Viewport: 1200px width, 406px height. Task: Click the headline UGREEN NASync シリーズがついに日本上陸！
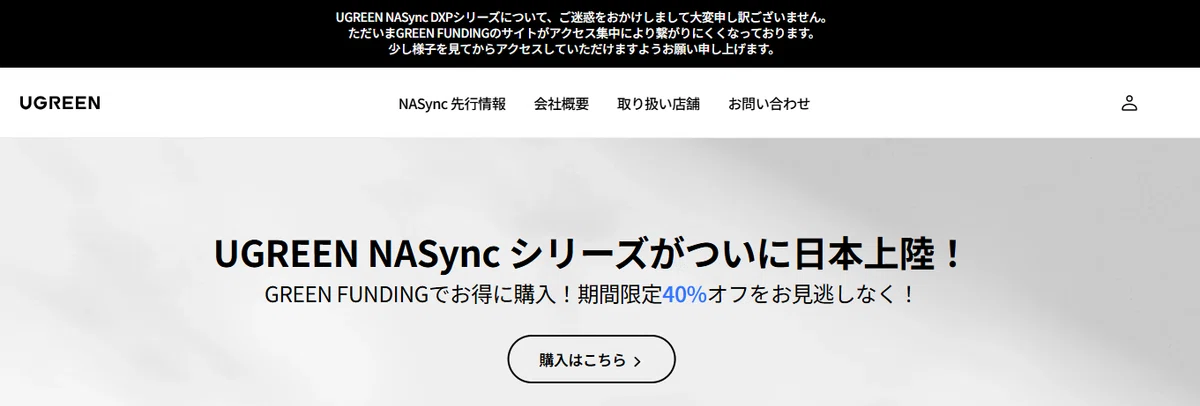589,254
